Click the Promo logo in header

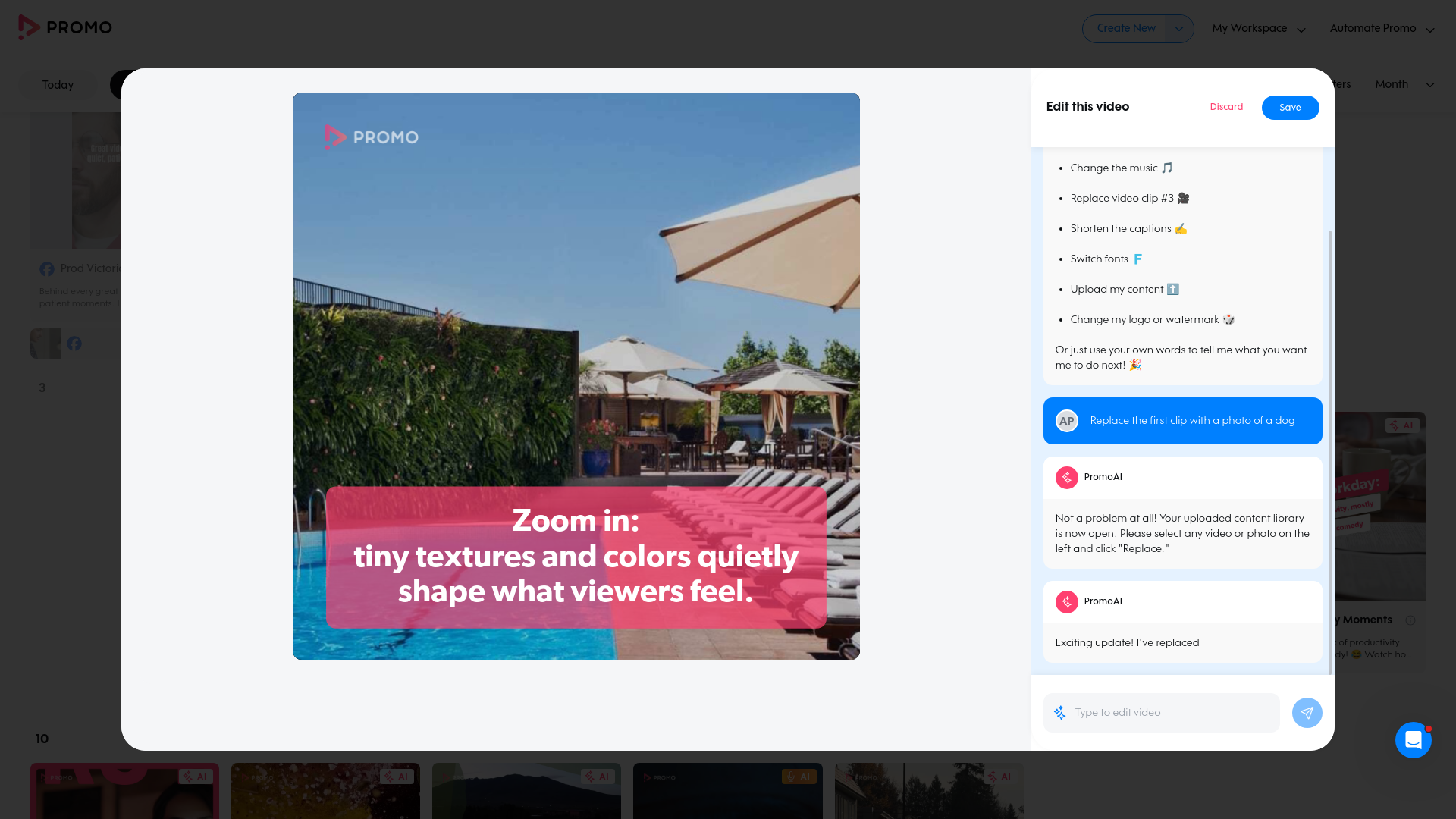65,27
